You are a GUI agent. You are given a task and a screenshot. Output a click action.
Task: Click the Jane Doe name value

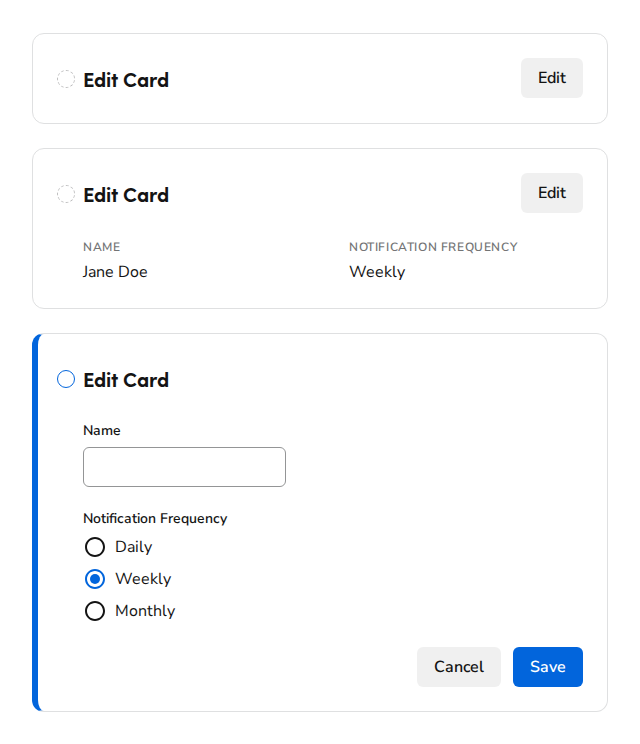point(115,271)
